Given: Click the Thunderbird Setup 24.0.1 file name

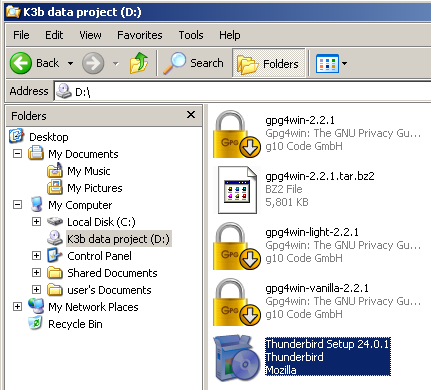Looking at the screenshot, I should point(327,344).
